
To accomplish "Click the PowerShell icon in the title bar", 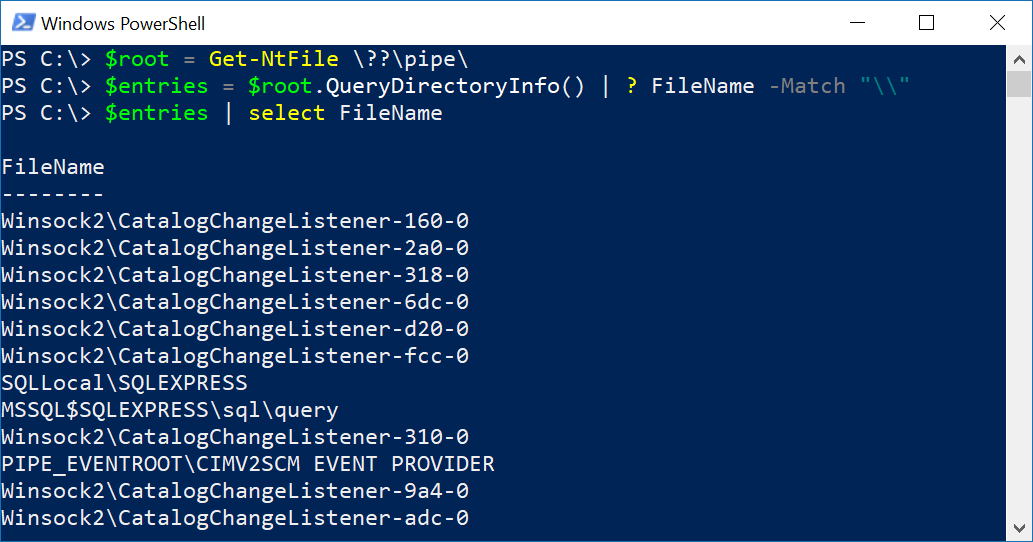I will 23,23.
